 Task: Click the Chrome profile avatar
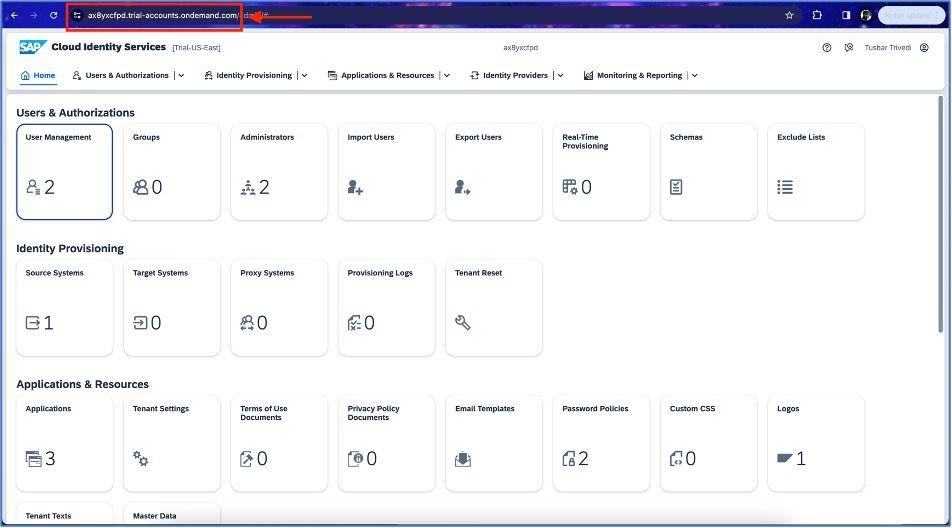866,15
